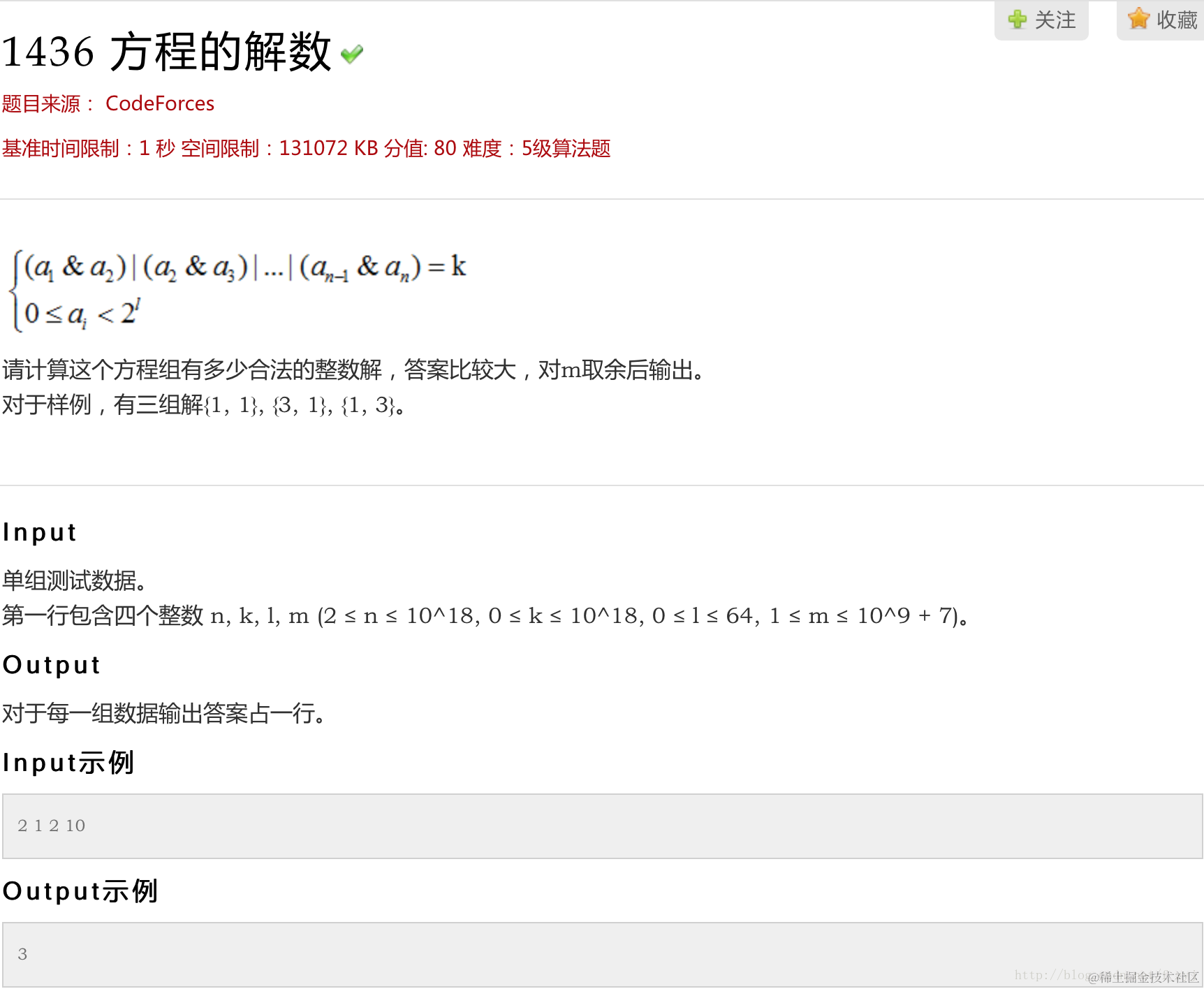
Task: Click the sample explanation line 对于样例
Action: (x=203, y=404)
